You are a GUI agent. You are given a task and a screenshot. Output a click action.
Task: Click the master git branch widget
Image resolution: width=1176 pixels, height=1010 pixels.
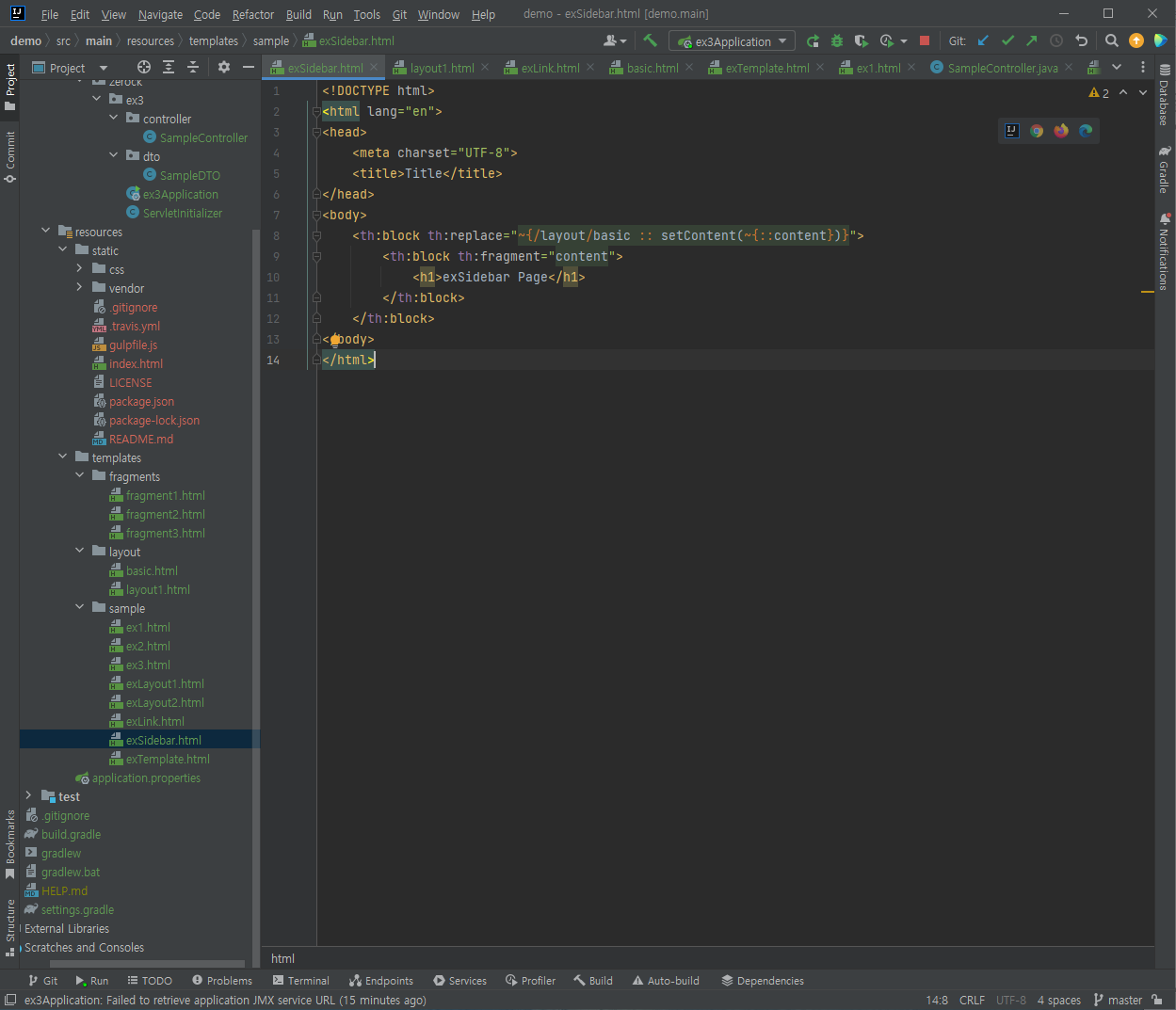pyautogui.click(x=1118, y=1000)
